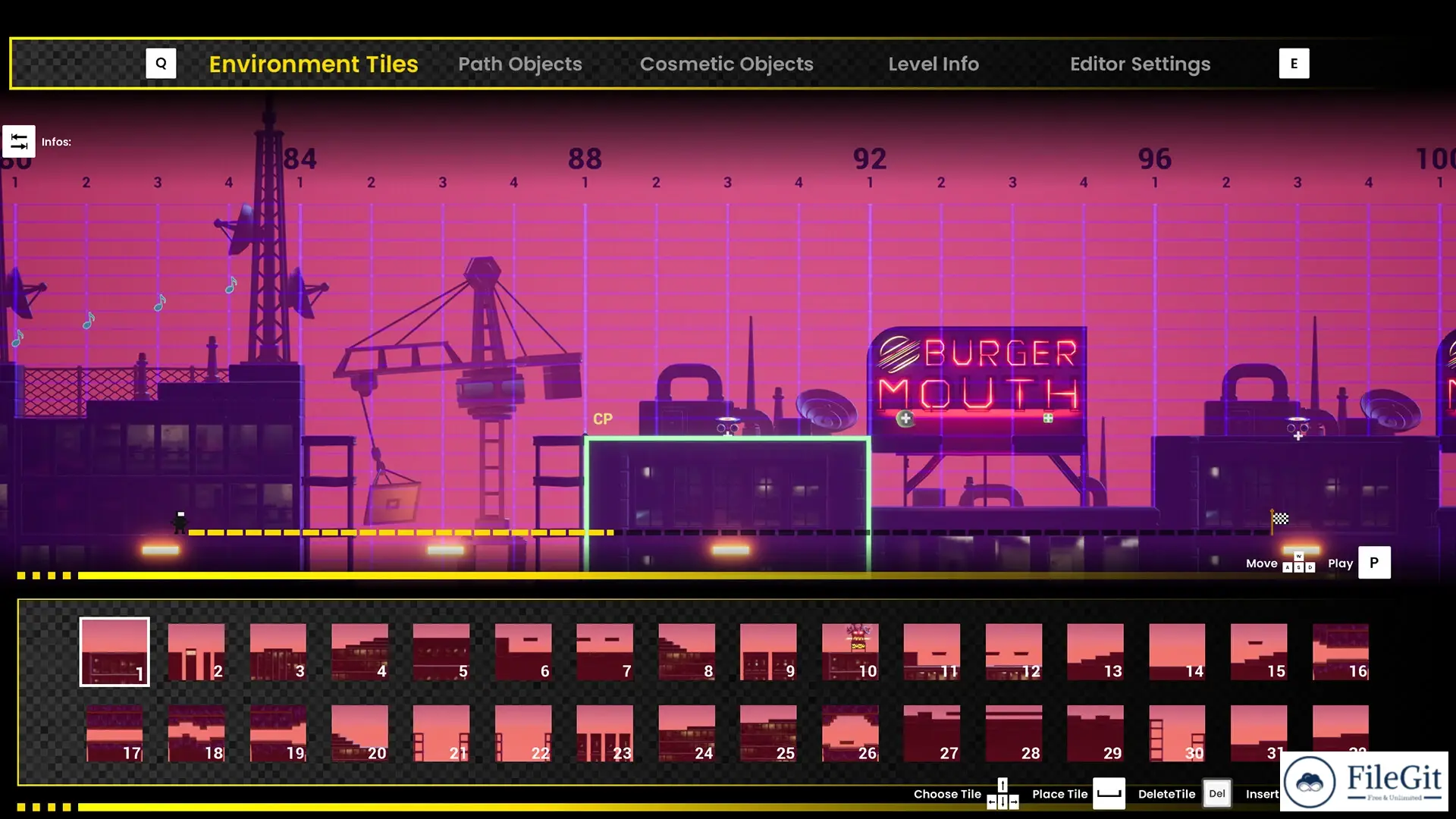Click the WASD move keys icon
Viewport: 1456px width, 819px height.
click(x=1298, y=563)
